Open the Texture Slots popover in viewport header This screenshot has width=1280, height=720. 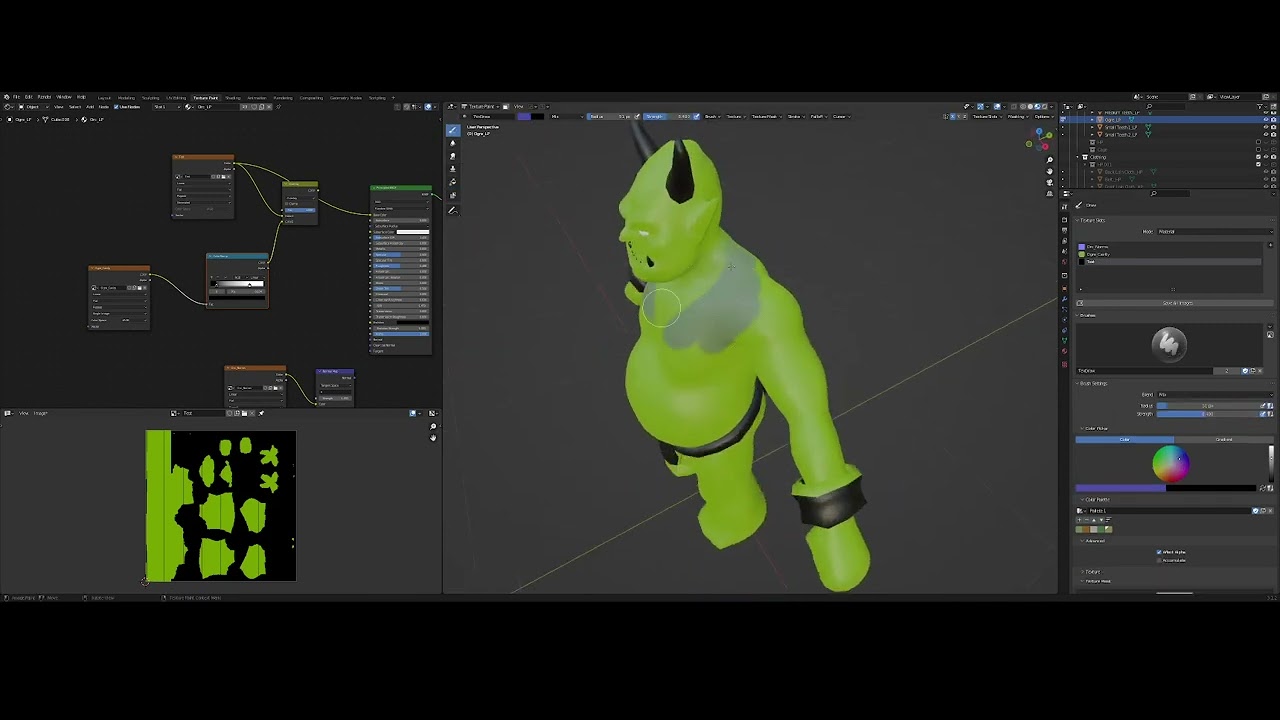pos(987,116)
